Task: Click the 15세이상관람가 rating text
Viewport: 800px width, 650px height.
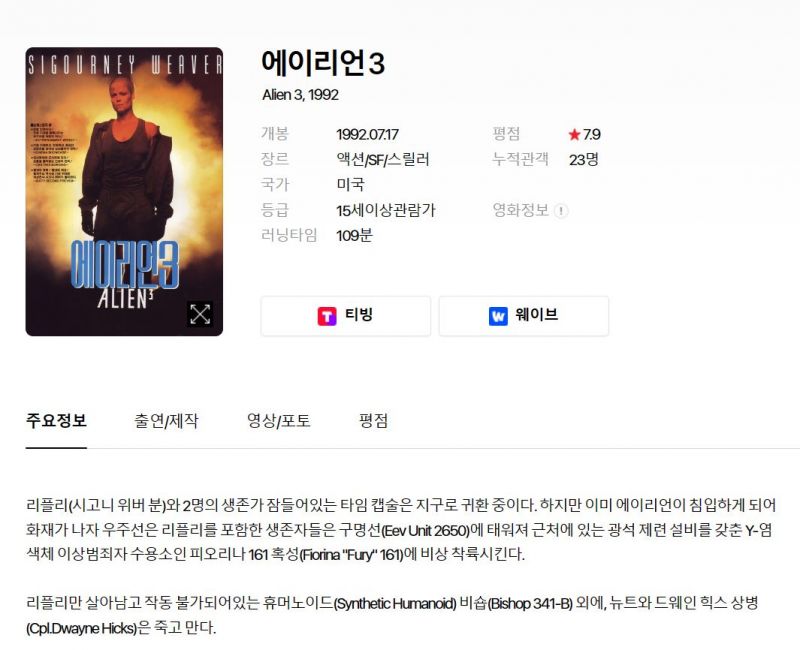Action: click(386, 210)
